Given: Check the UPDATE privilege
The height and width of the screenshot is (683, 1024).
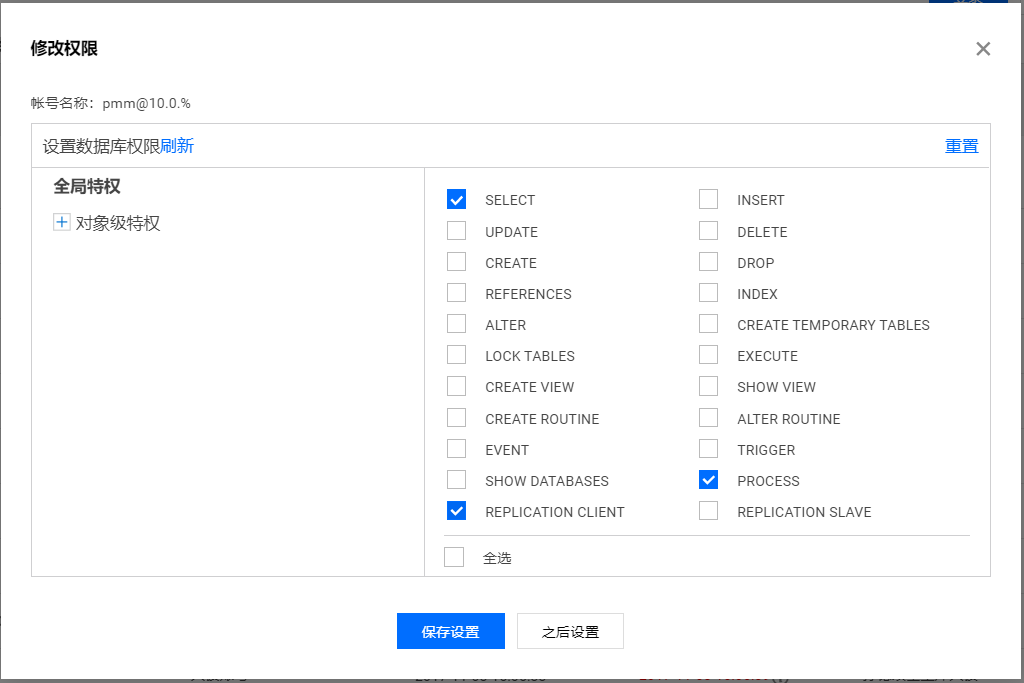Looking at the screenshot, I should [457, 231].
